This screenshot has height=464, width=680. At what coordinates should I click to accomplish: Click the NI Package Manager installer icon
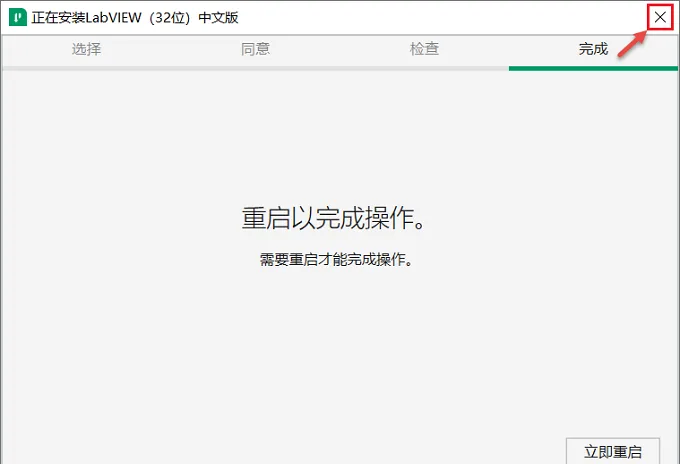click(18, 17)
